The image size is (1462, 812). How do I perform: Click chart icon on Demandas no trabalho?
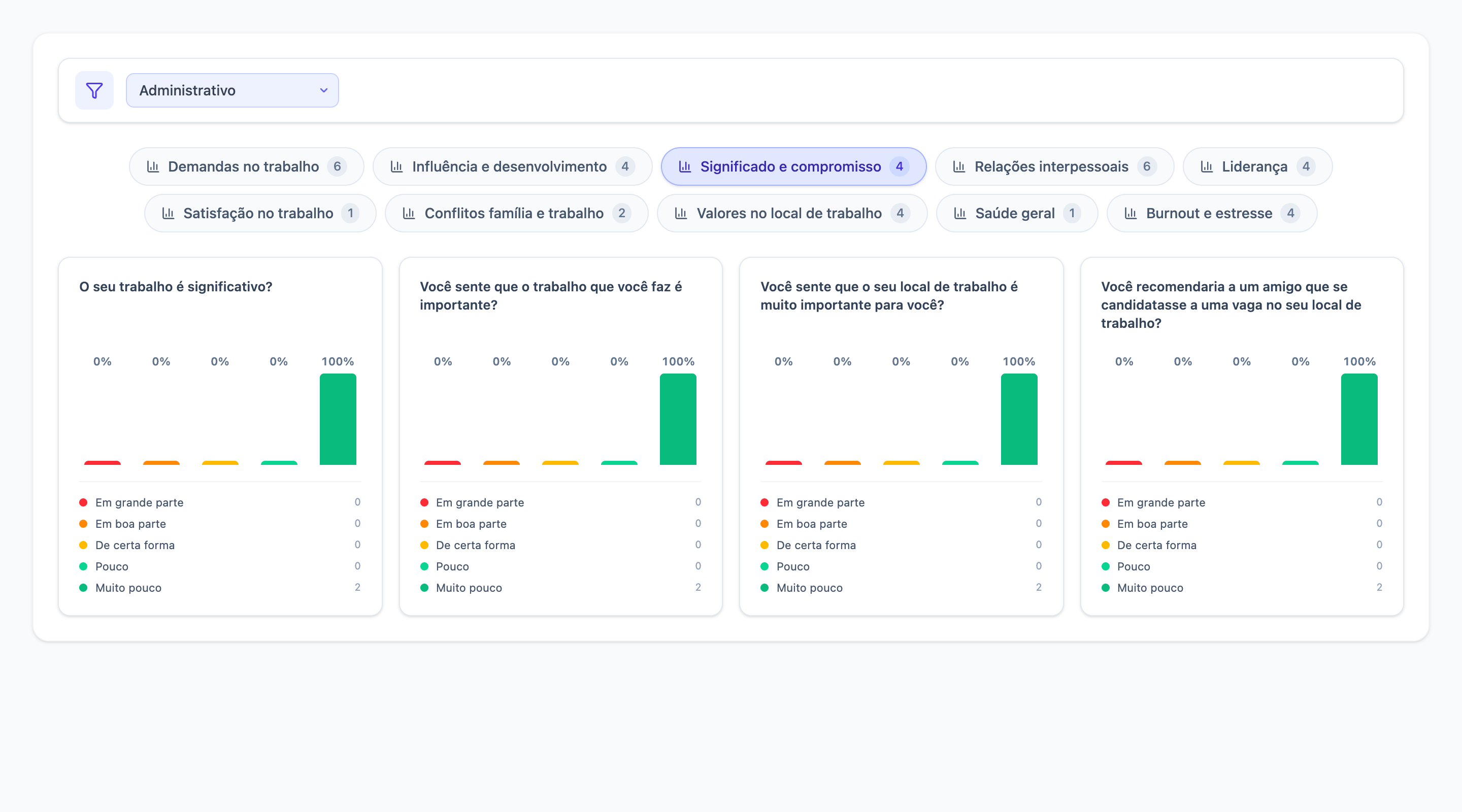point(153,166)
